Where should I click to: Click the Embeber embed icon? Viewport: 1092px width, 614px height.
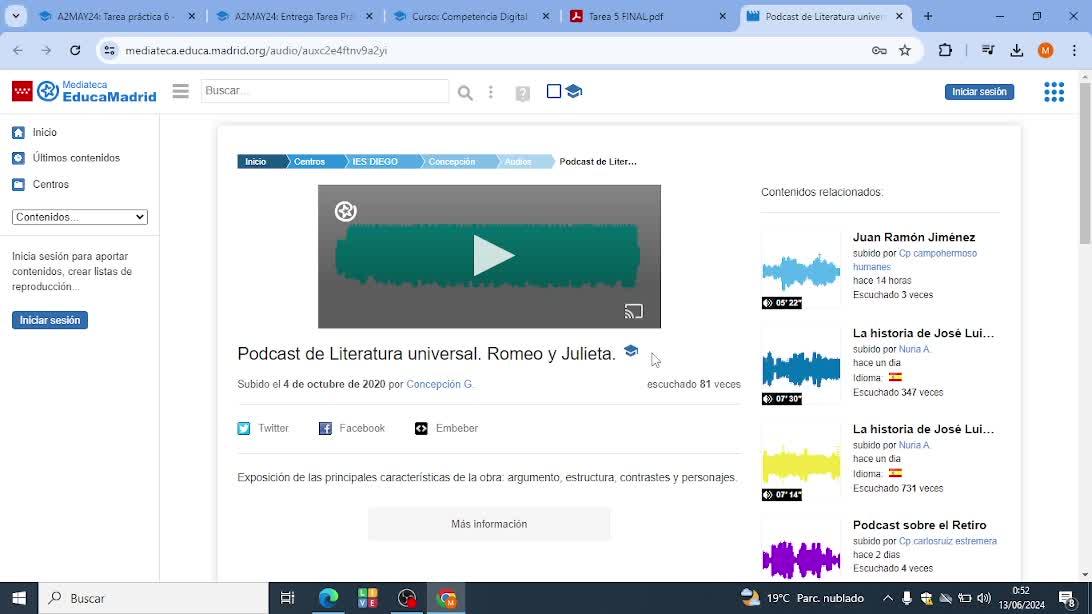(x=421, y=428)
